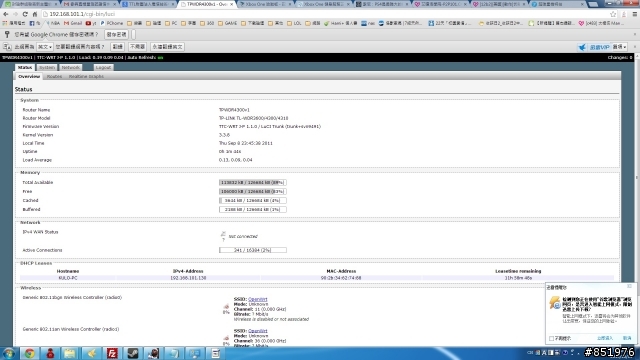Click the address bar showing 192.168.101.1
This screenshot has height=360, width=640.
[x=327, y=14]
